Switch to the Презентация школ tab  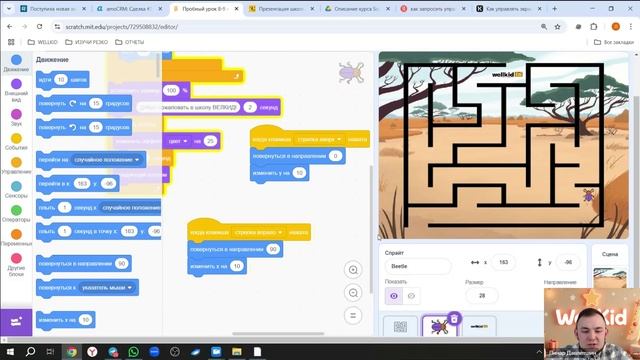[281, 9]
